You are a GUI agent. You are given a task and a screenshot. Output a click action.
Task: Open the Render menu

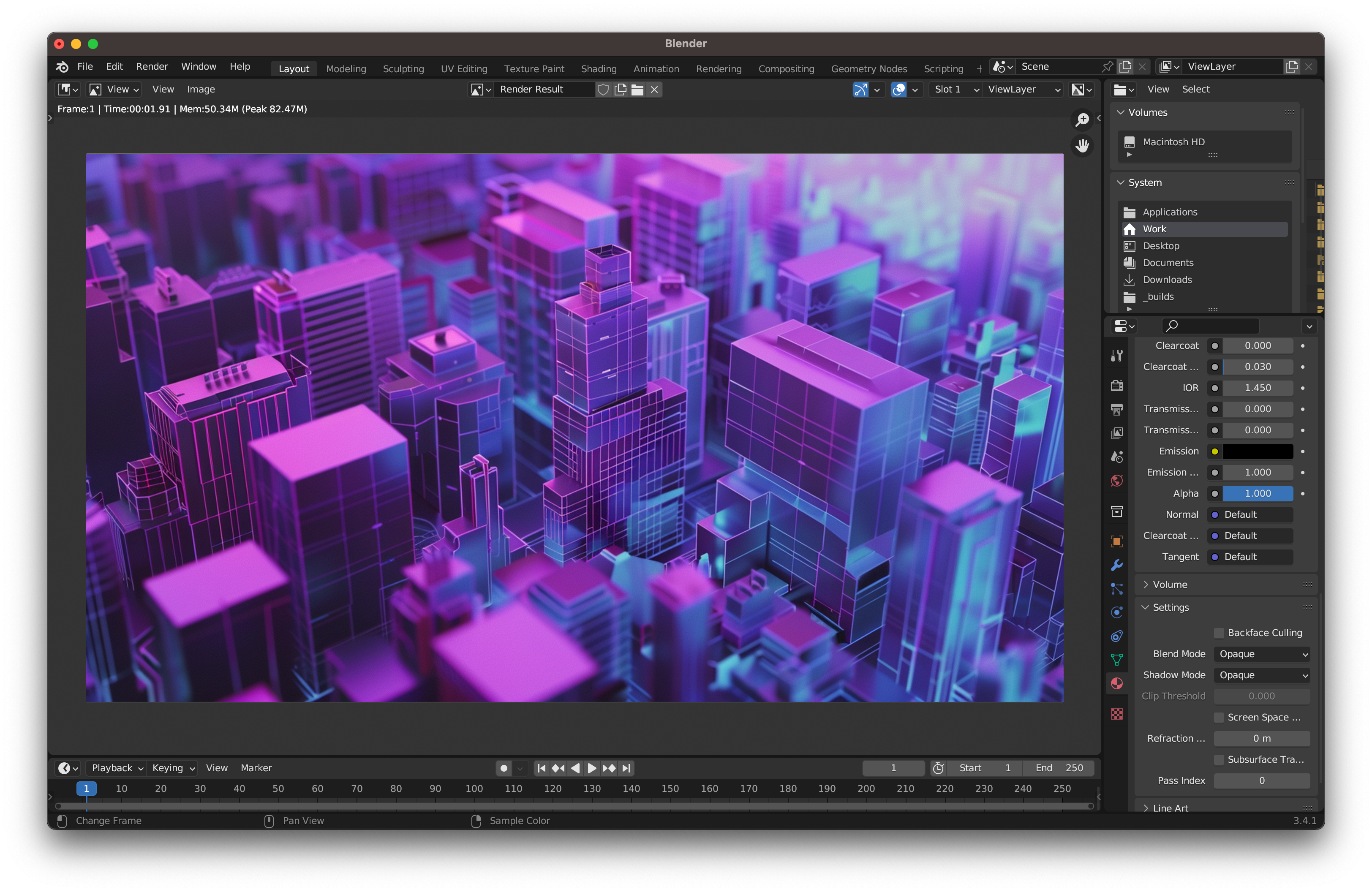pyautogui.click(x=152, y=66)
